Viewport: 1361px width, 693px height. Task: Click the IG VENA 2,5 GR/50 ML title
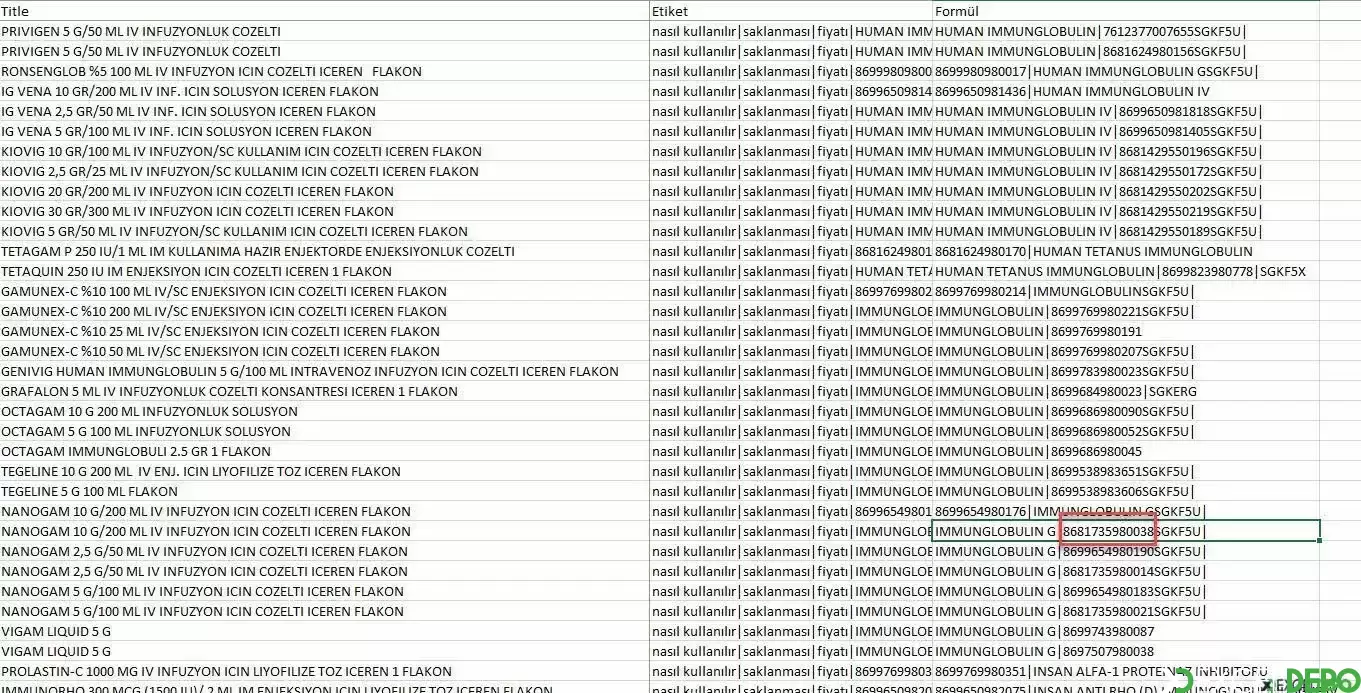[324, 111]
